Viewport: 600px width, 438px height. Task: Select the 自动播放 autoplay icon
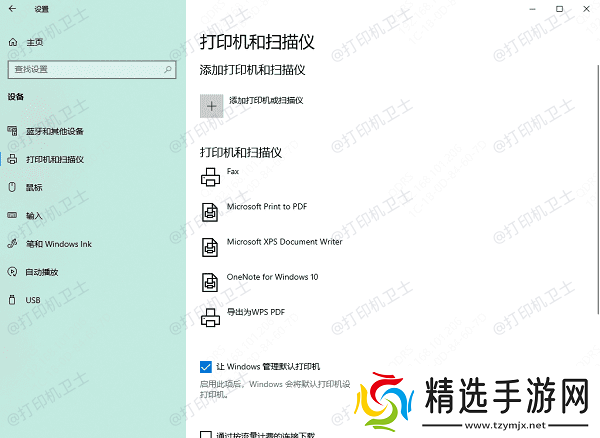(x=12, y=272)
